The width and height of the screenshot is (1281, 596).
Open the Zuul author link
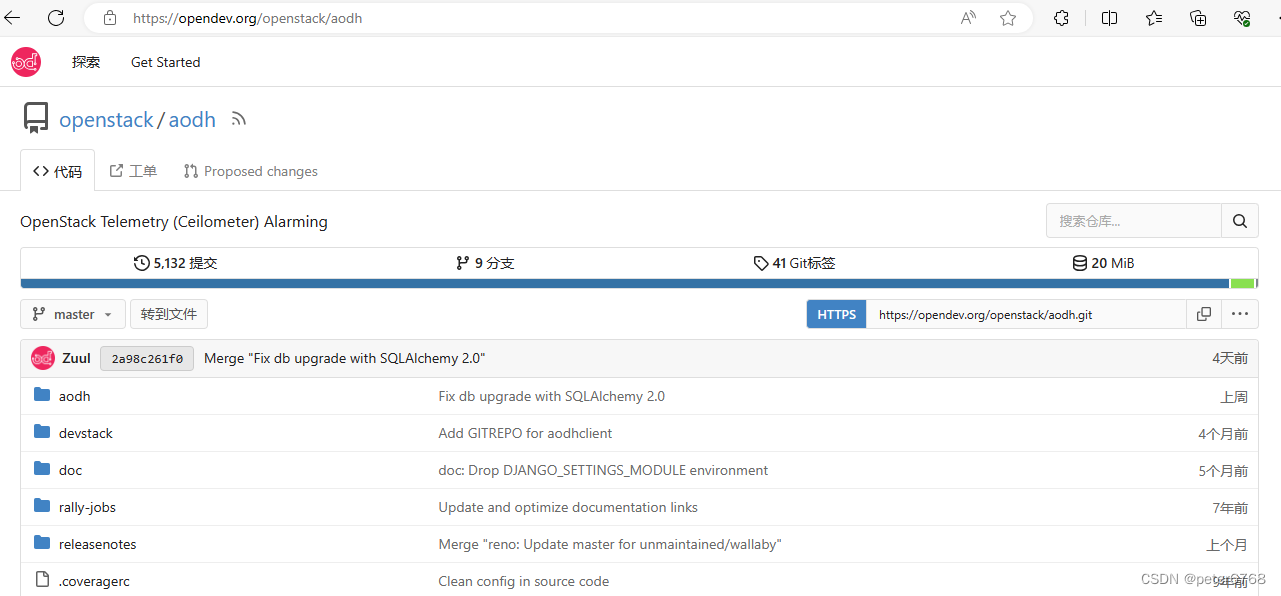76,358
